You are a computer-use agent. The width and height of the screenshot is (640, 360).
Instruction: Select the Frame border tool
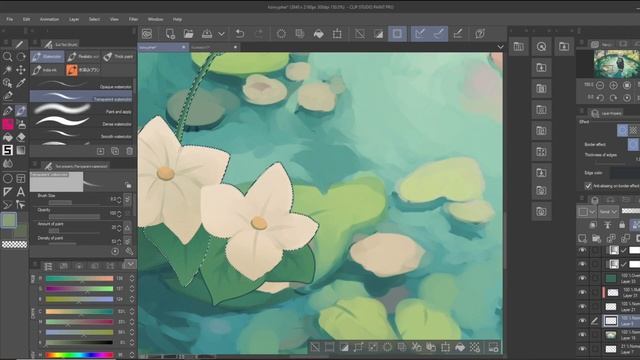pyautogui.click(x=21, y=178)
